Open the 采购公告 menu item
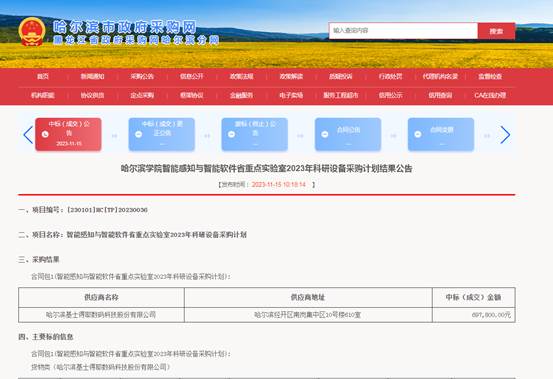The height and width of the screenshot is (379, 553). coord(142,77)
